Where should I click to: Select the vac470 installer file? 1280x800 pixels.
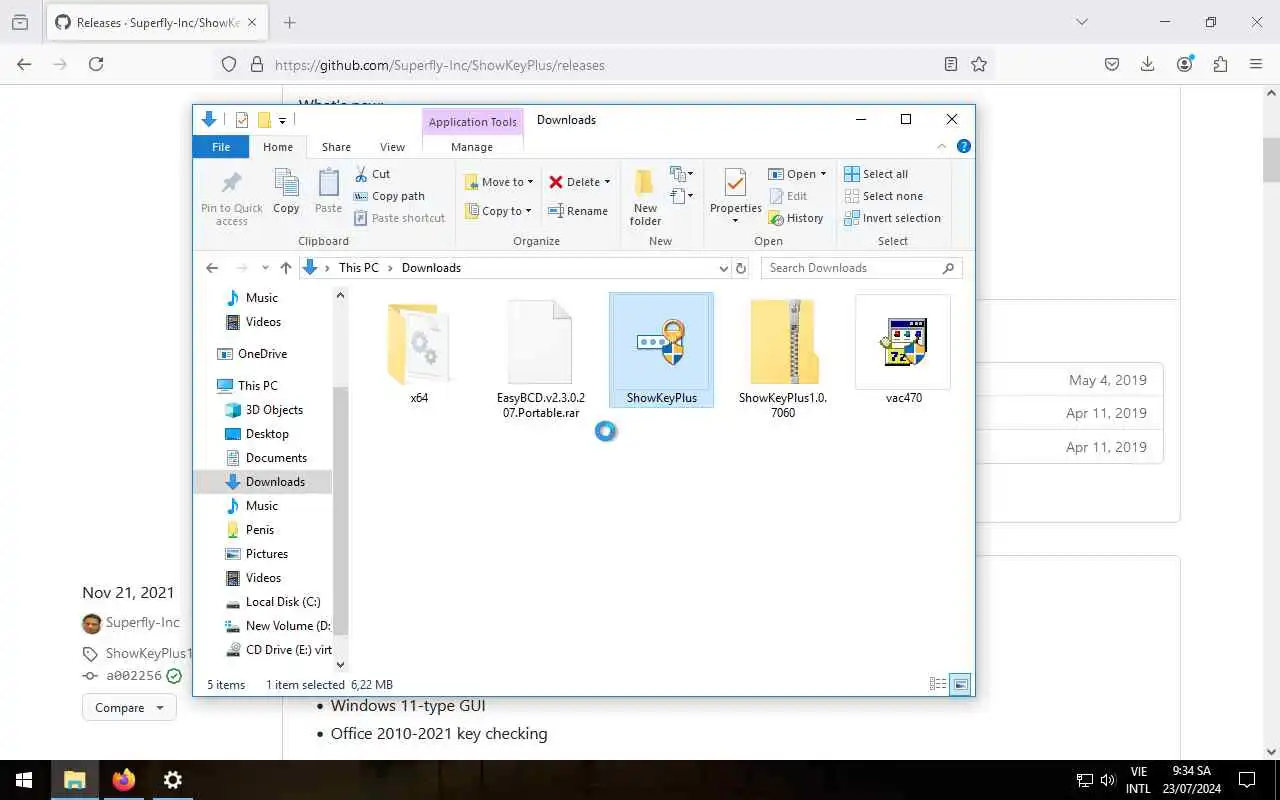pos(904,352)
